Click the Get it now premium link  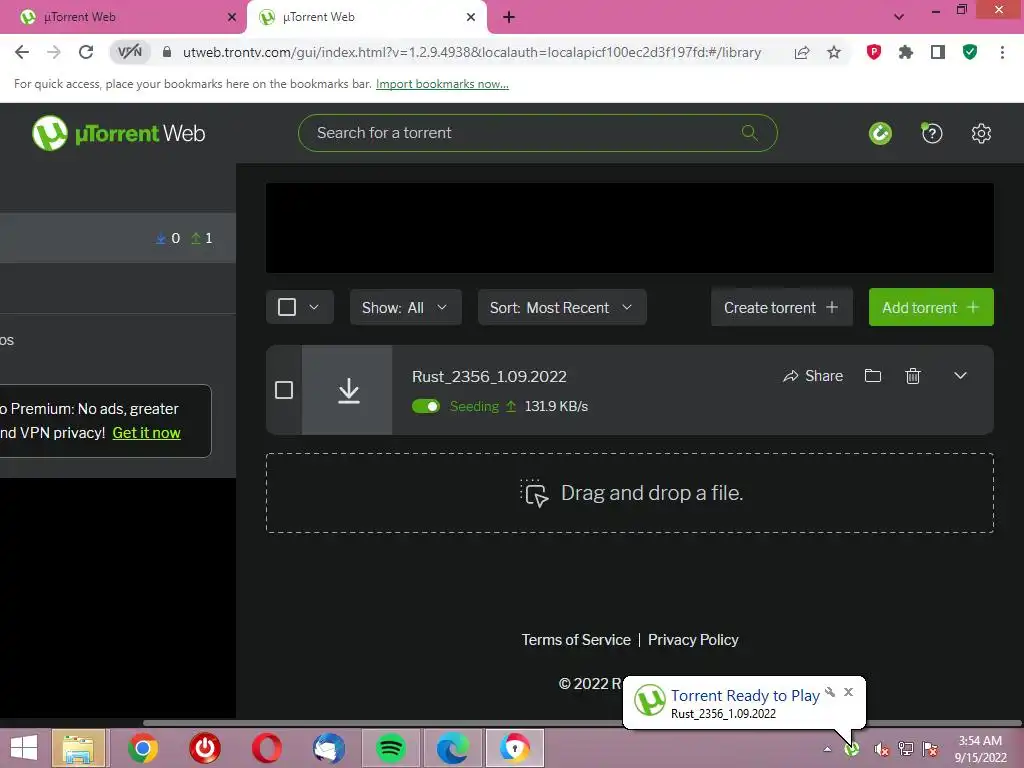coord(146,433)
